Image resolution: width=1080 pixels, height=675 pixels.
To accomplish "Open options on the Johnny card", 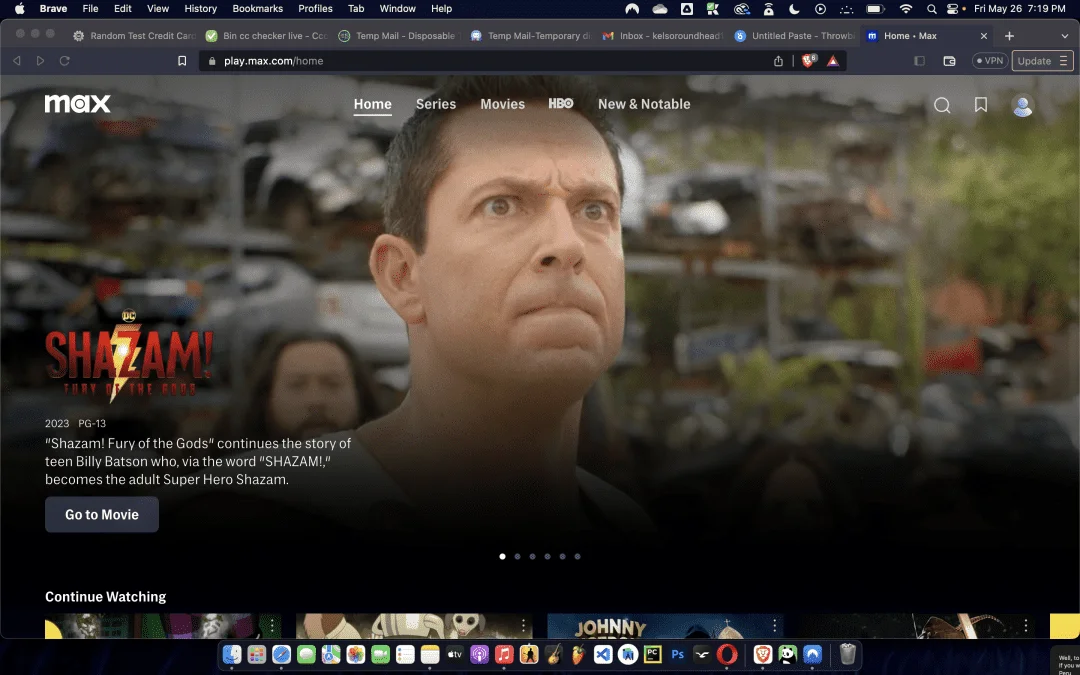I will point(775,625).
